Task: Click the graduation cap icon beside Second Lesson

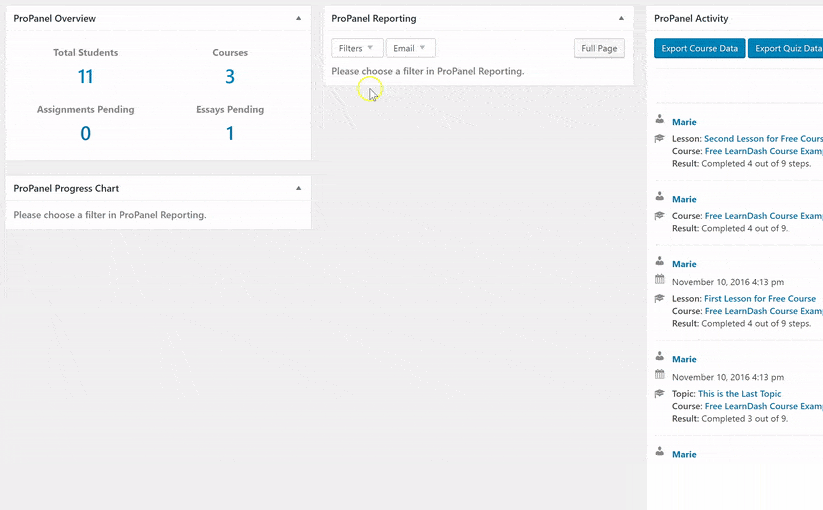Action: [659, 139]
